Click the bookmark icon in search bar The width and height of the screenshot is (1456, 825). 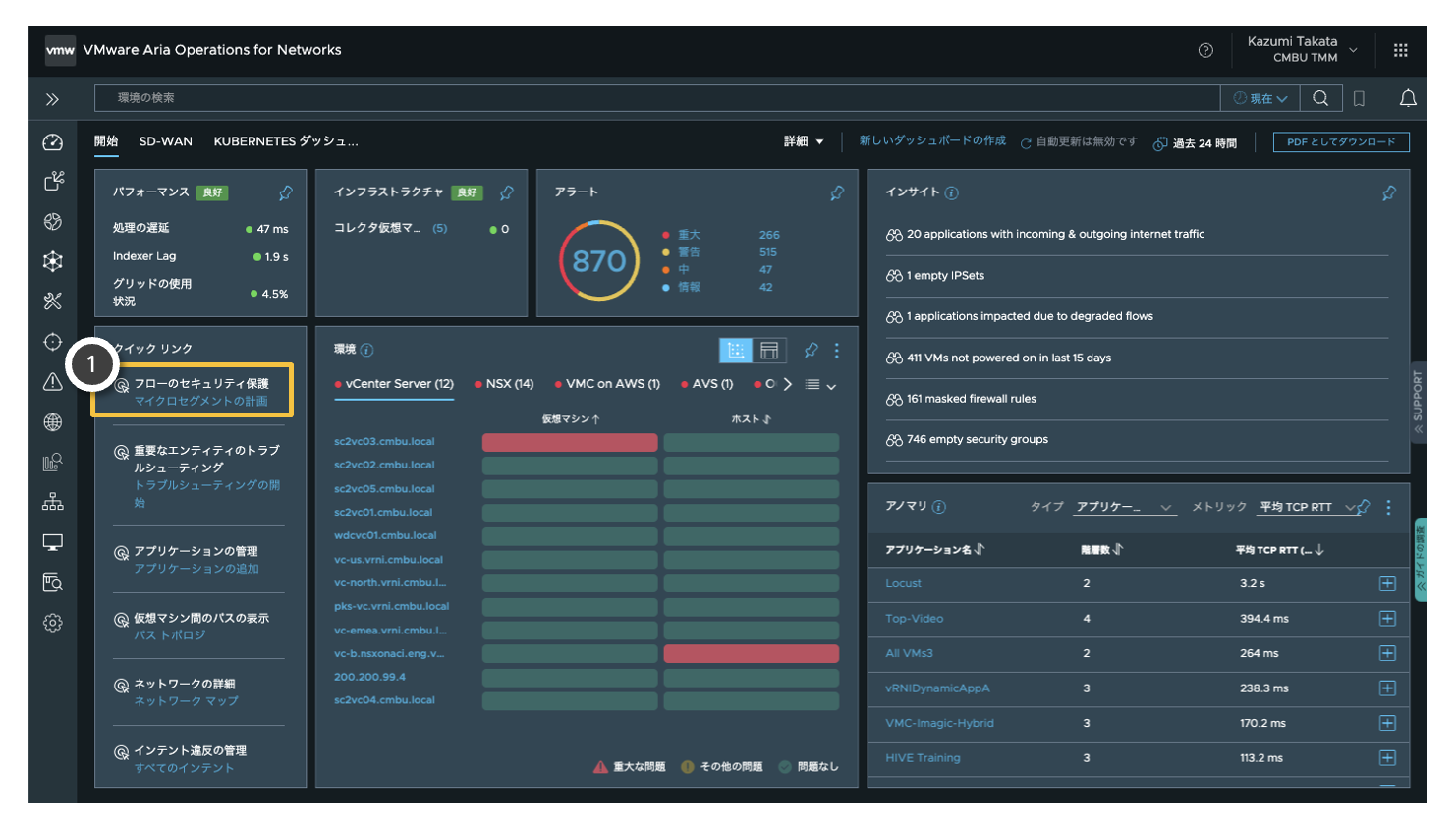click(1360, 98)
